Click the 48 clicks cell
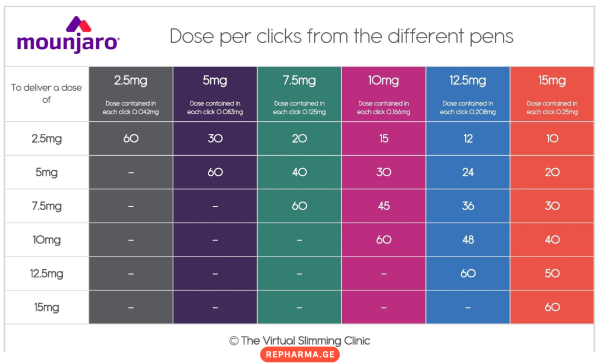The height and width of the screenshot is (363, 600). tap(468, 240)
